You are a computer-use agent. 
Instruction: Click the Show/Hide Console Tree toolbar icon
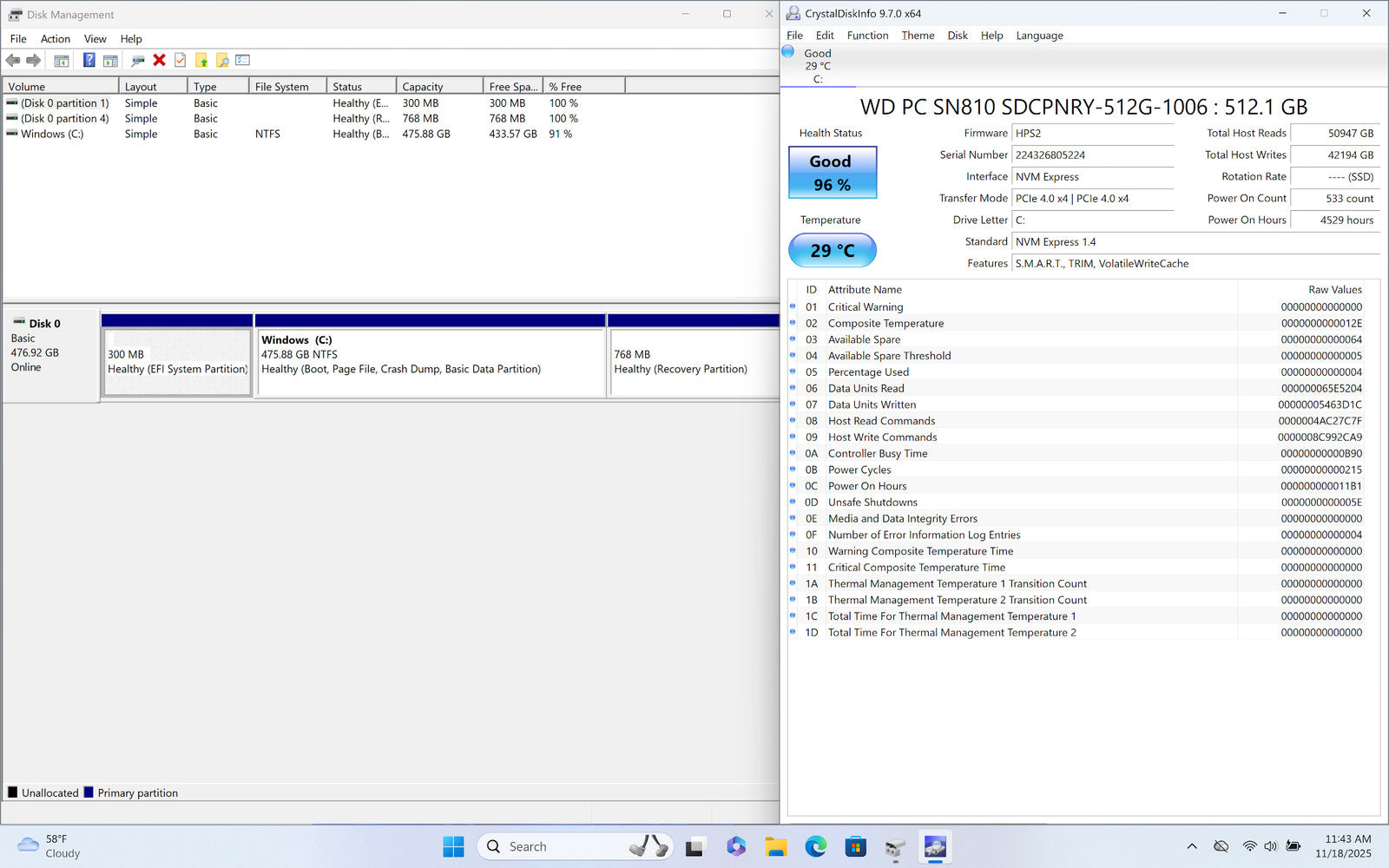(62, 60)
